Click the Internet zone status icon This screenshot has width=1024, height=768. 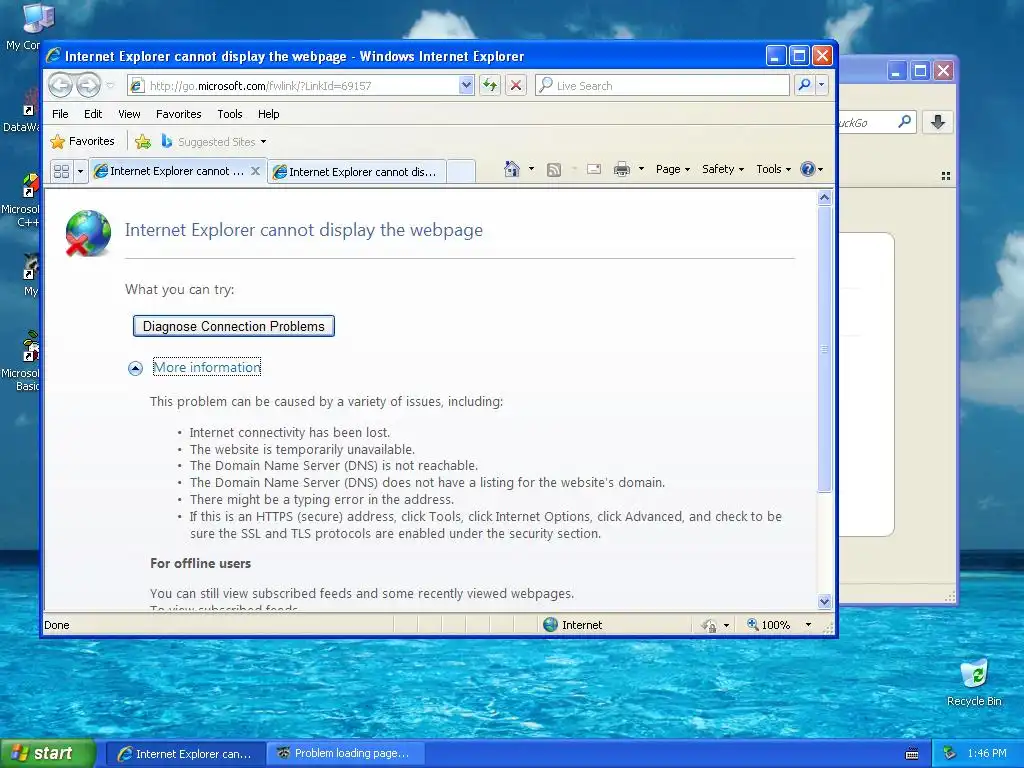pos(551,624)
